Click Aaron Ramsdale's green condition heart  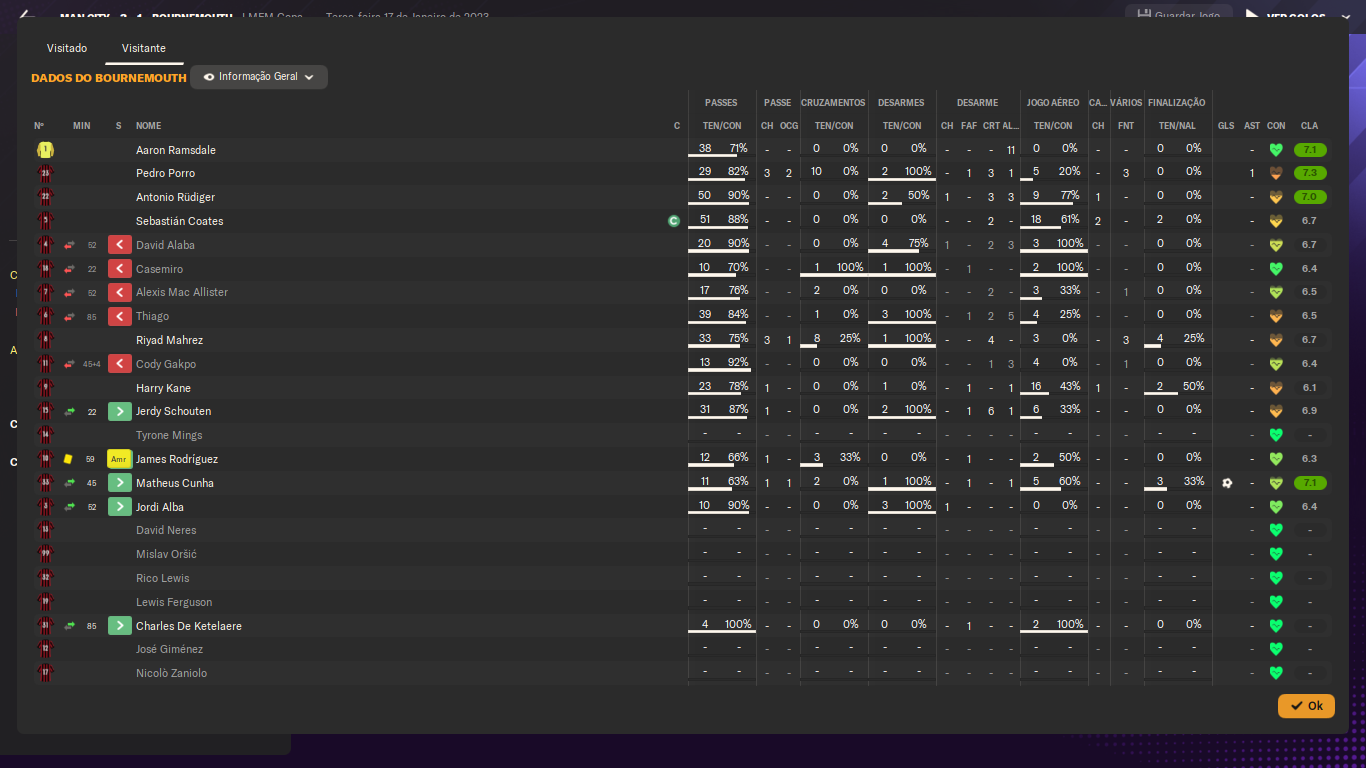[1276, 150]
